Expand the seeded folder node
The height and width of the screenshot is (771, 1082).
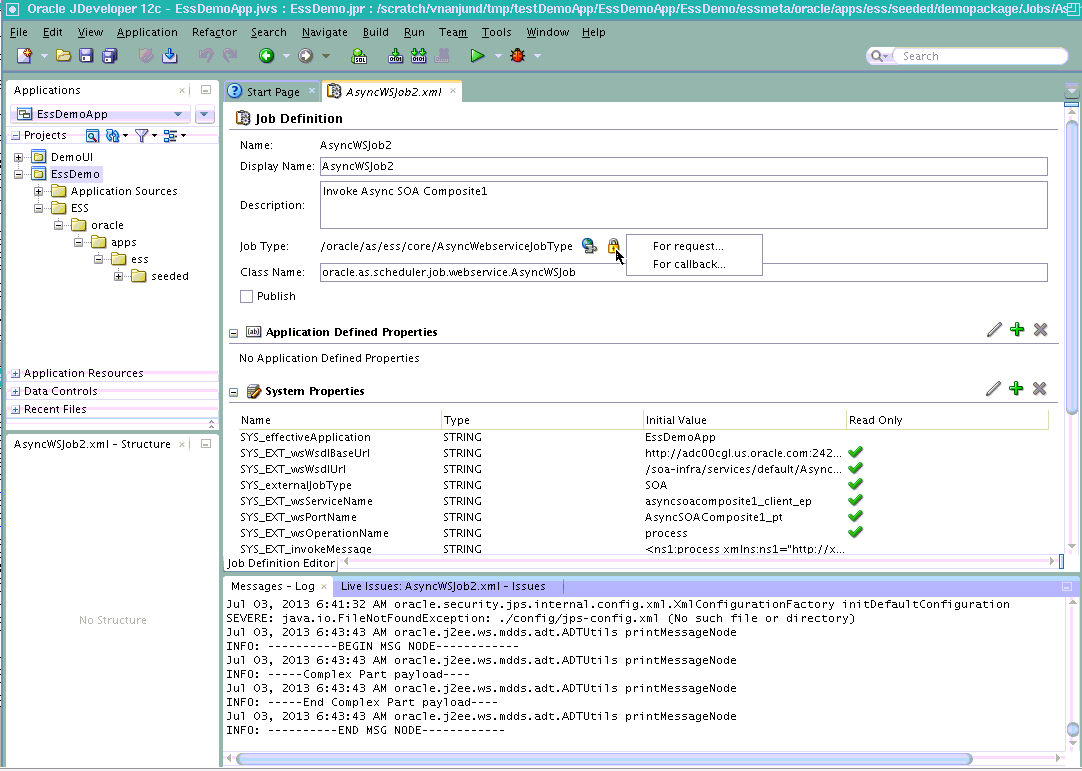coord(119,277)
